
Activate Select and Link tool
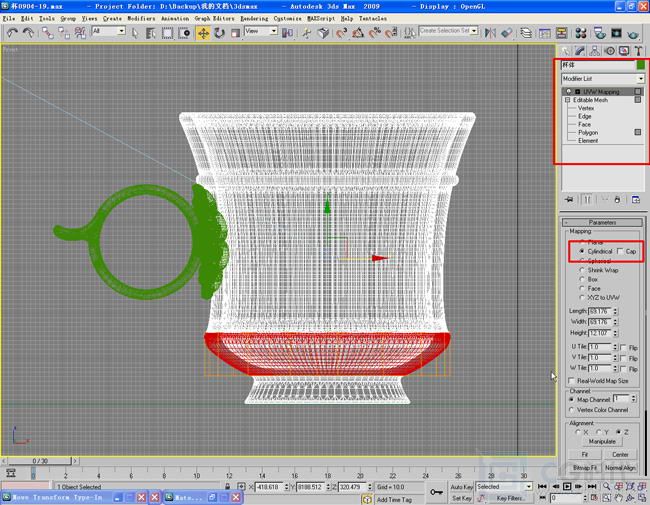pyautogui.click(x=48, y=33)
